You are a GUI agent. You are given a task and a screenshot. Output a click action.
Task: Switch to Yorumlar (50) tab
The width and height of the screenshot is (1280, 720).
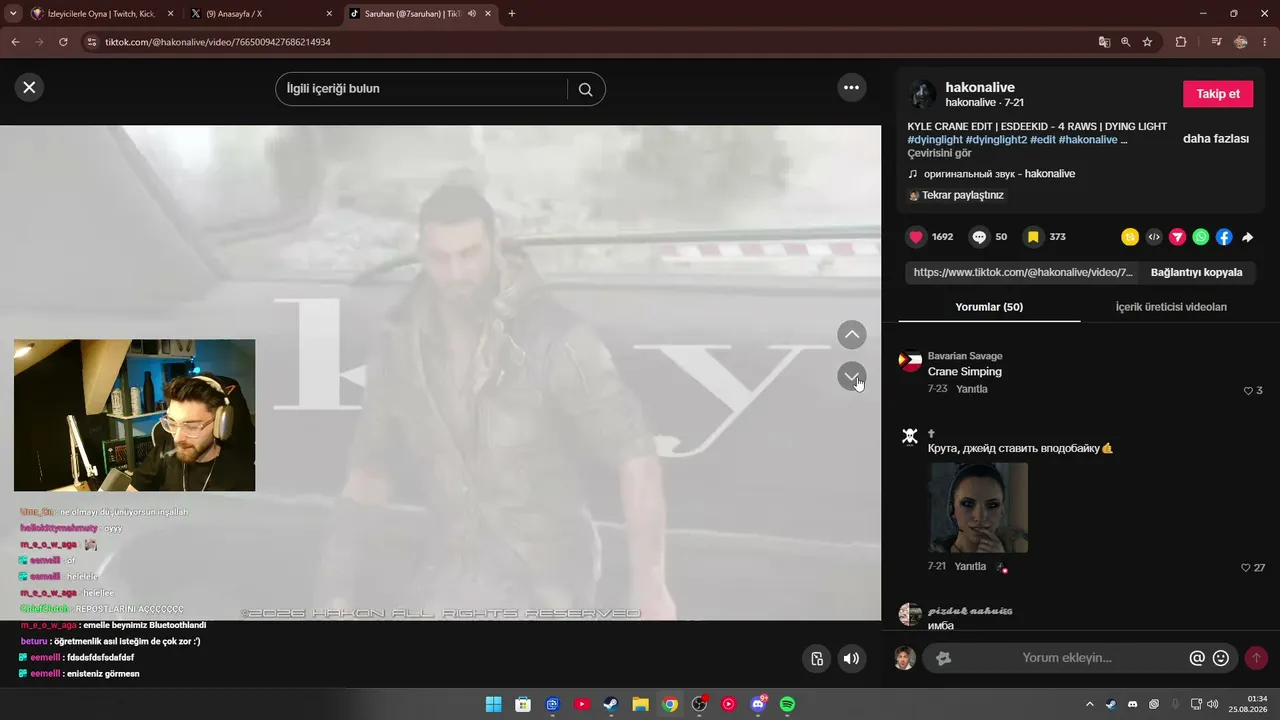pos(989,307)
